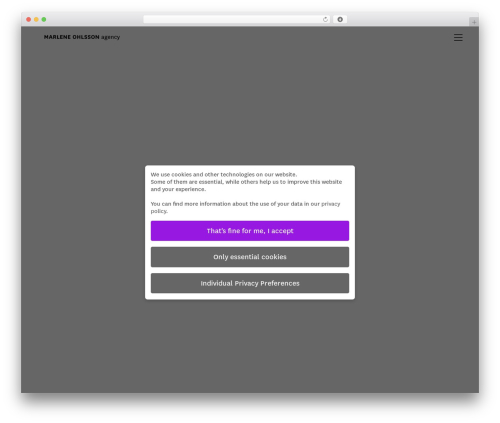Viewport: 500px width, 423px height.
Task: Choose 'Only essential cookies' button
Action: coord(250,257)
